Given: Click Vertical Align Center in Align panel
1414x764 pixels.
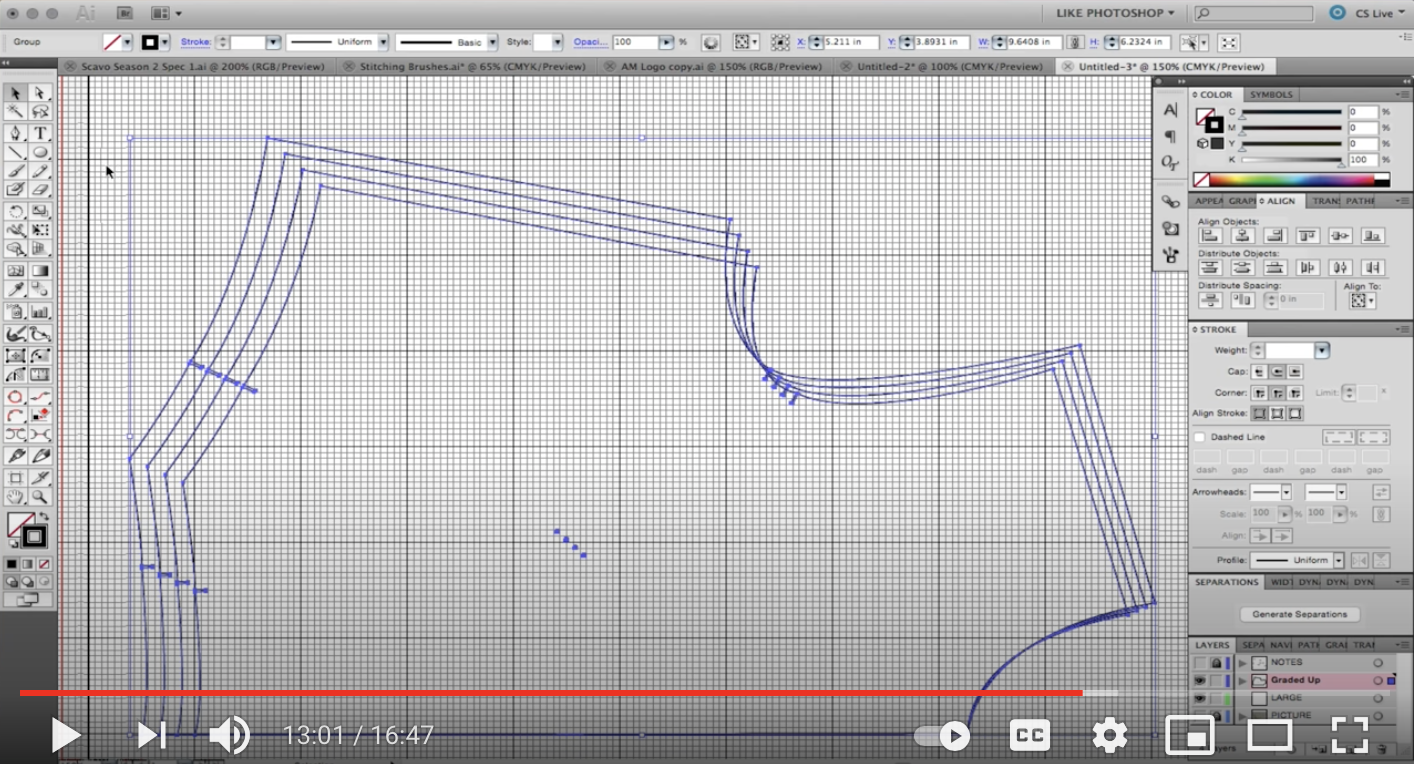Looking at the screenshot, I should click(x=1340, y=236).
